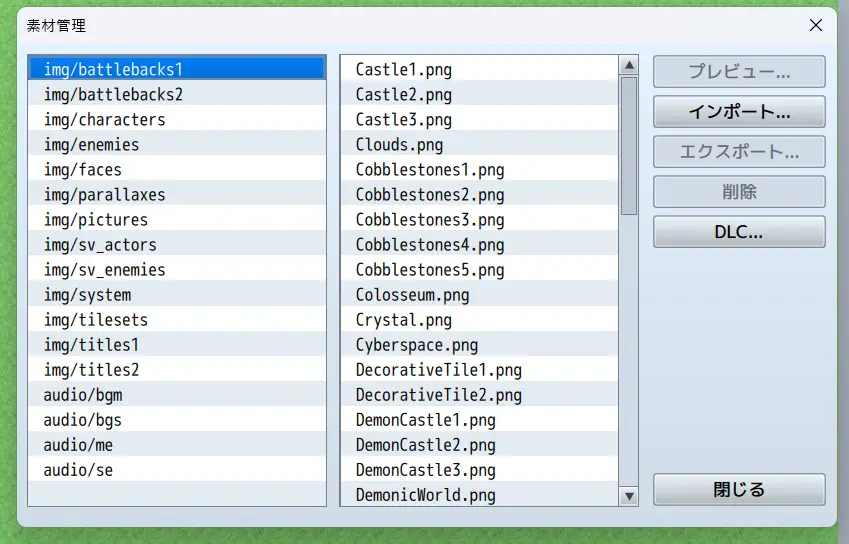
Task: Select the img/tilesets folder
Action: [x=96, y=320]
